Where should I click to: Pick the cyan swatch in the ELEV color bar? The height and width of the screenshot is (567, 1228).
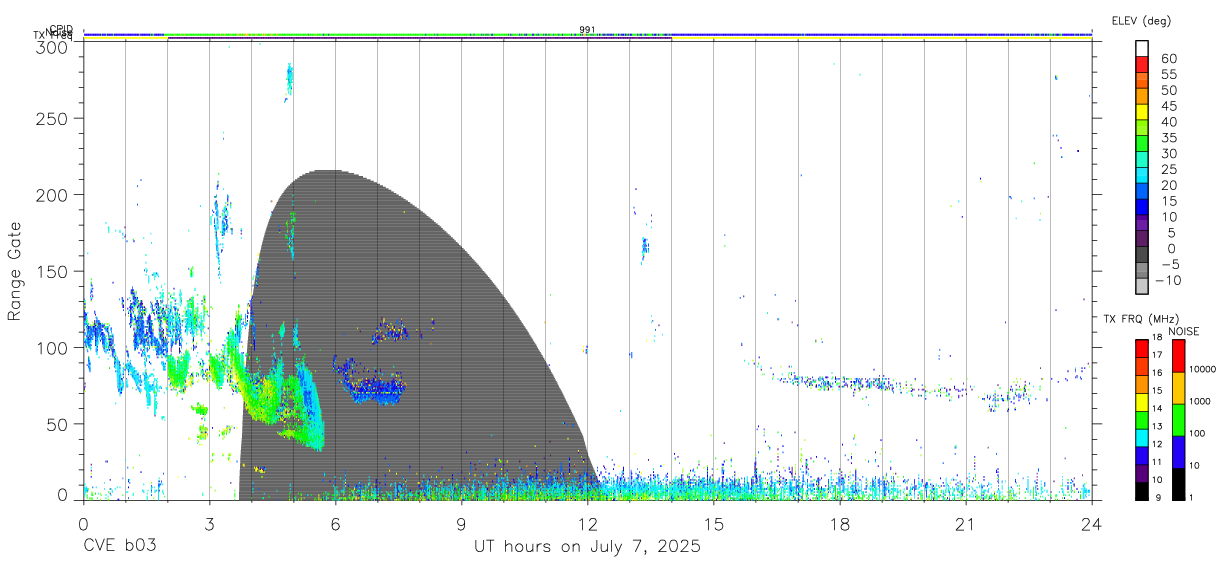coord(1142,175)
